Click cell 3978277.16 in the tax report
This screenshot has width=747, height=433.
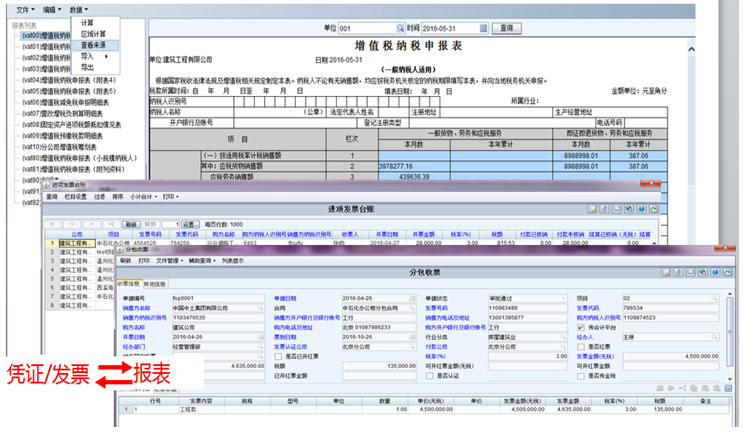pyautogui.click(x=414, y=166)
